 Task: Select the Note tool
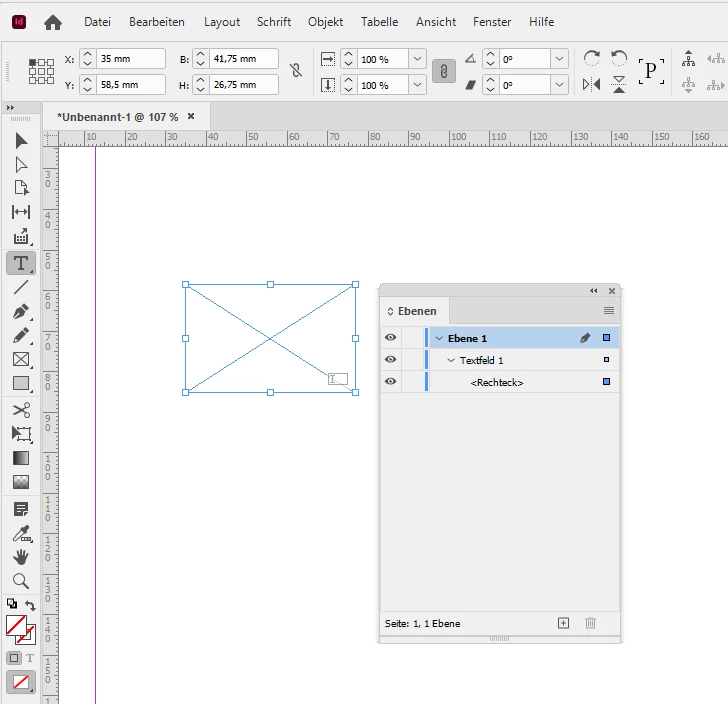(x=21, y=509)
